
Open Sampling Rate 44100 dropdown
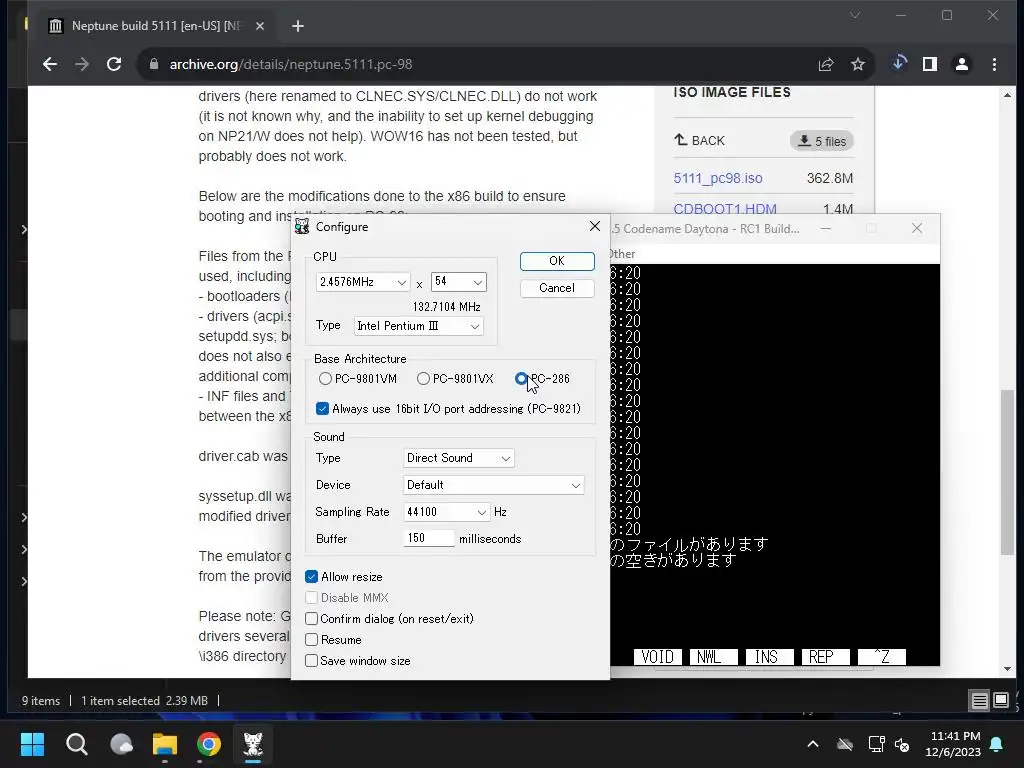[x=446, y=512]
